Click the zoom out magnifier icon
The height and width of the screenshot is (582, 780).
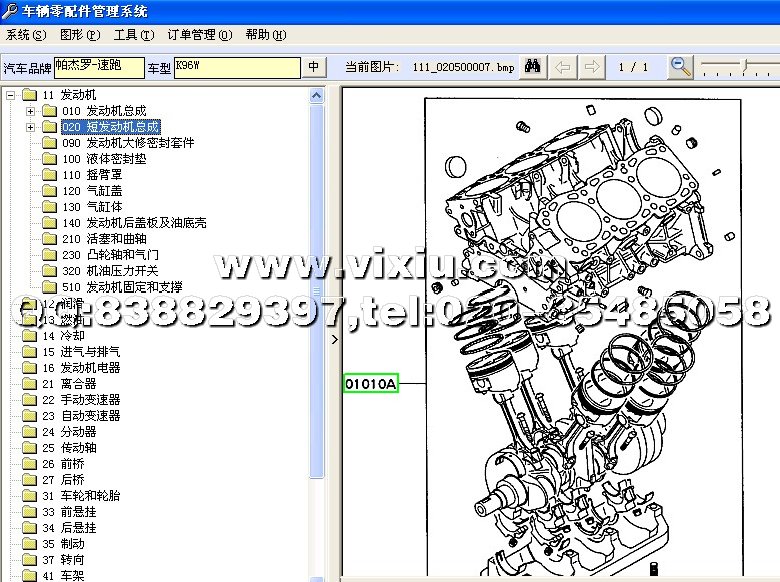pyautogui.click(x=681, y=67)
